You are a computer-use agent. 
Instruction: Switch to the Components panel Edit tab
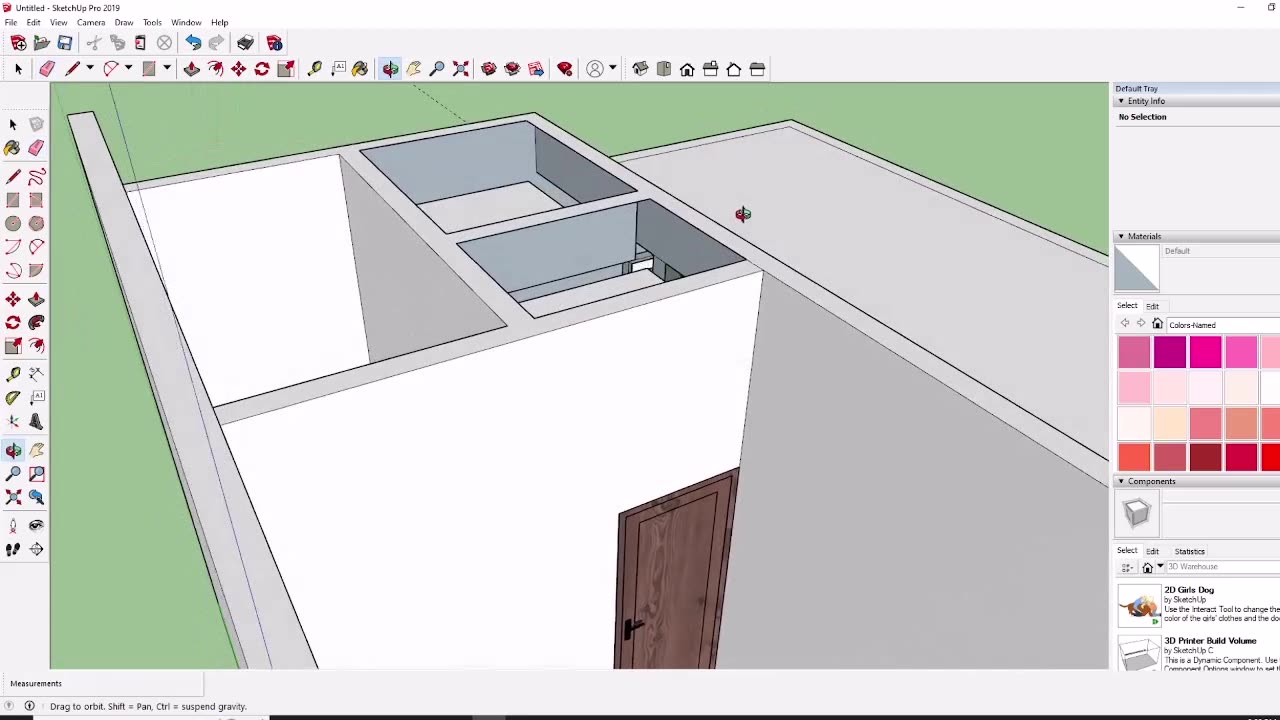click(1152, 551)
